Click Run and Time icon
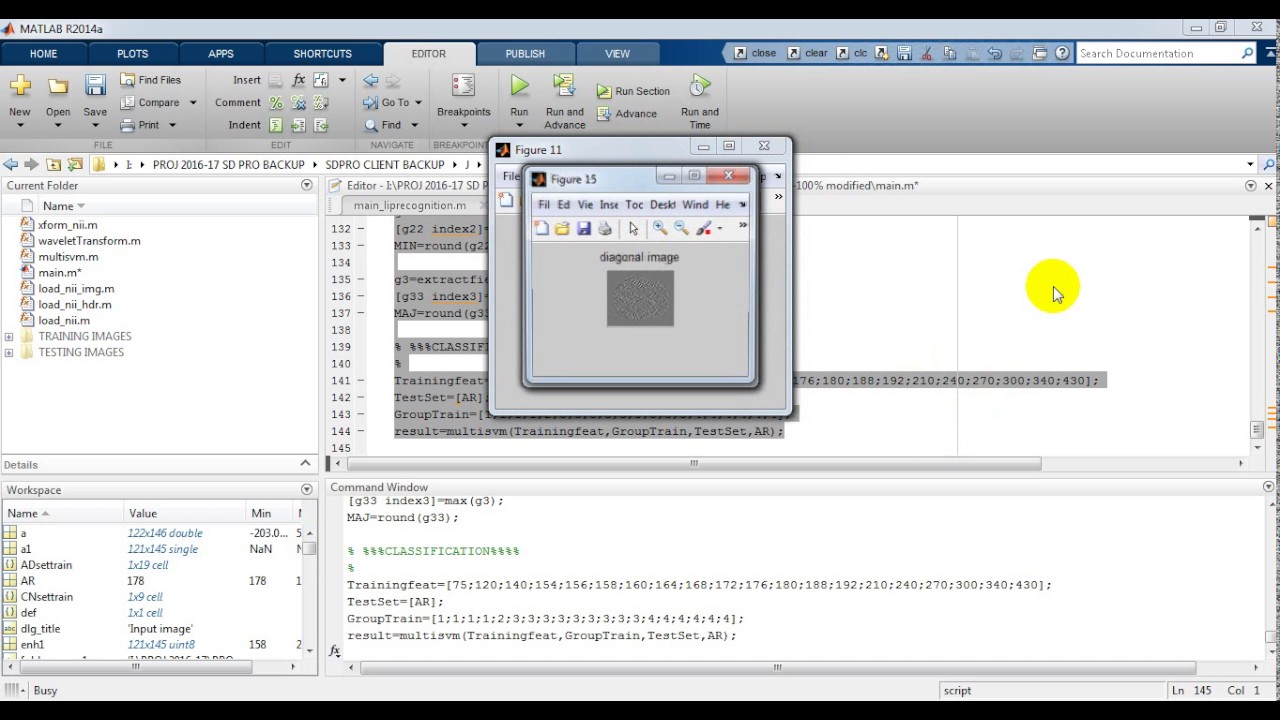Viewport: 1280px width, 720px height. (x=700, y=87)
